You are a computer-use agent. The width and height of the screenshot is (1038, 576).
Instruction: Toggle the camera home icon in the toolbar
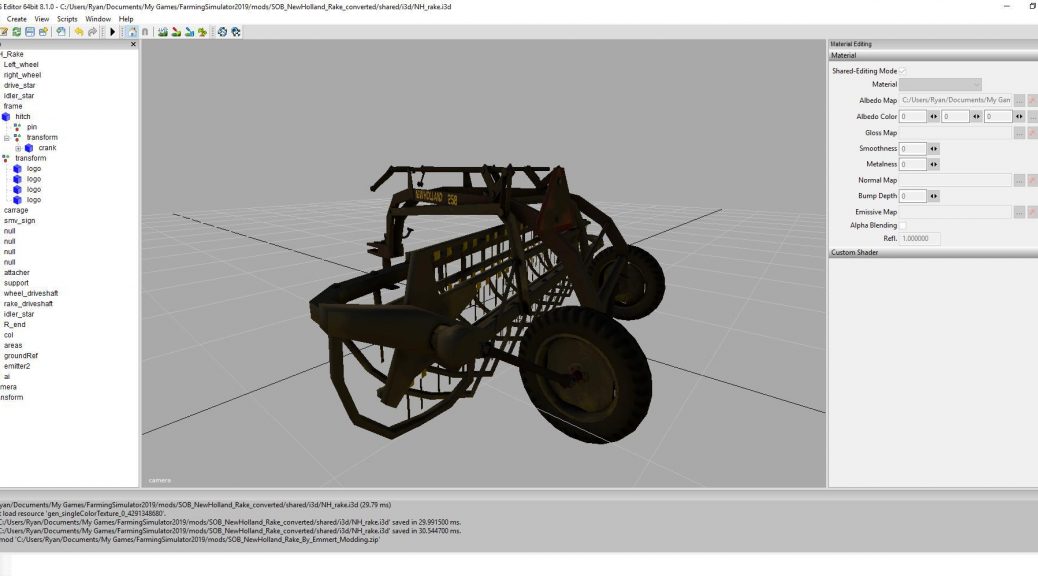pyautogui.click(x=131, y=32)
